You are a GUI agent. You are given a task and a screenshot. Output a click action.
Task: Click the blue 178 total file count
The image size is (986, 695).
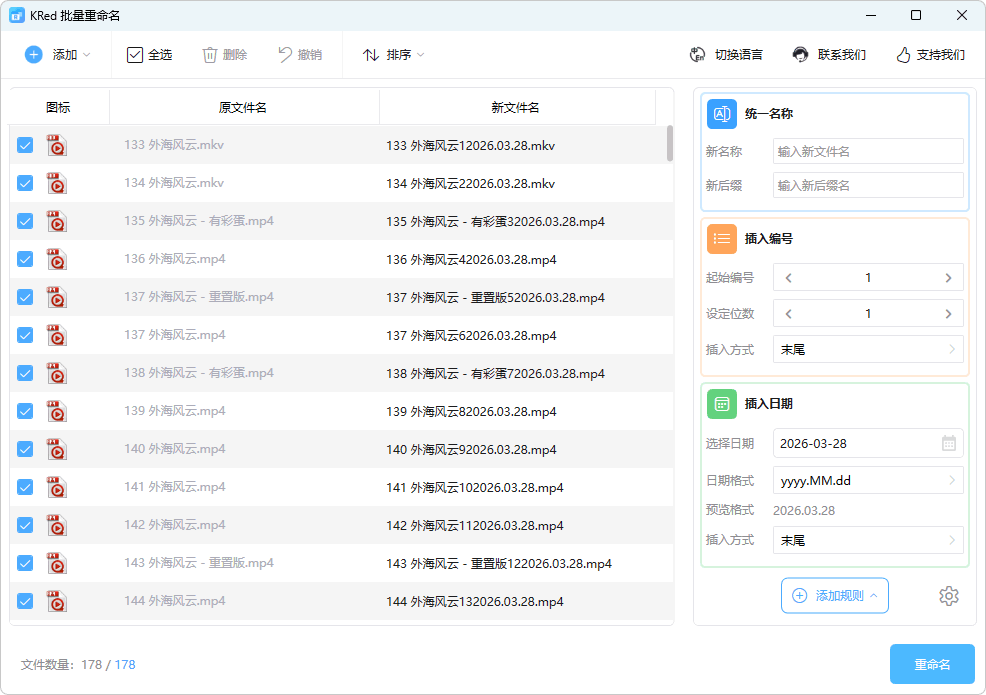click(125, 665)
